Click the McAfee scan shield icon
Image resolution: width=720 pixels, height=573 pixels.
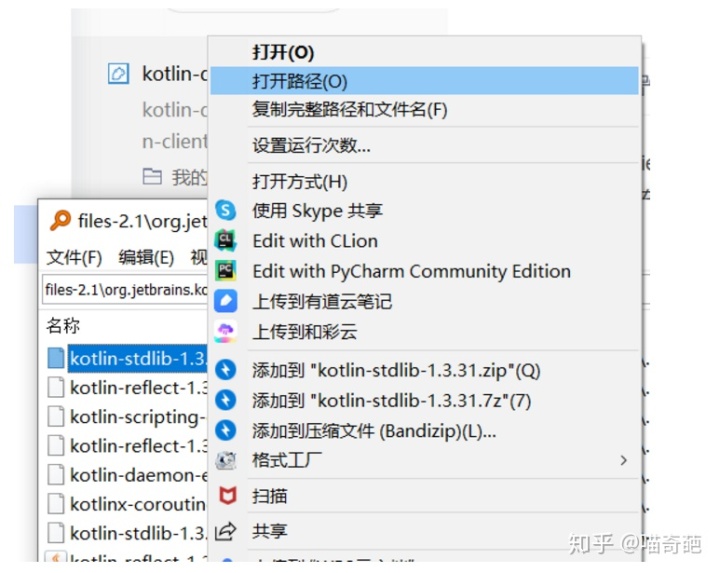[227, 496]
